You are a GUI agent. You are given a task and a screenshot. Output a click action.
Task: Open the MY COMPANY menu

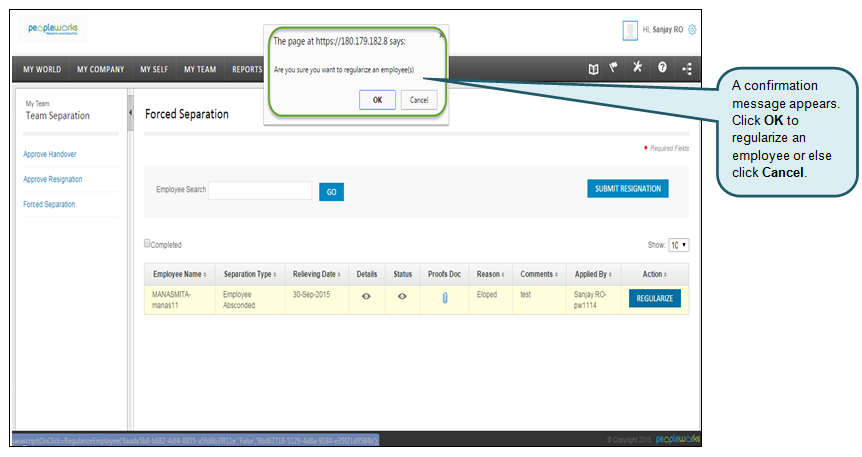100,69
